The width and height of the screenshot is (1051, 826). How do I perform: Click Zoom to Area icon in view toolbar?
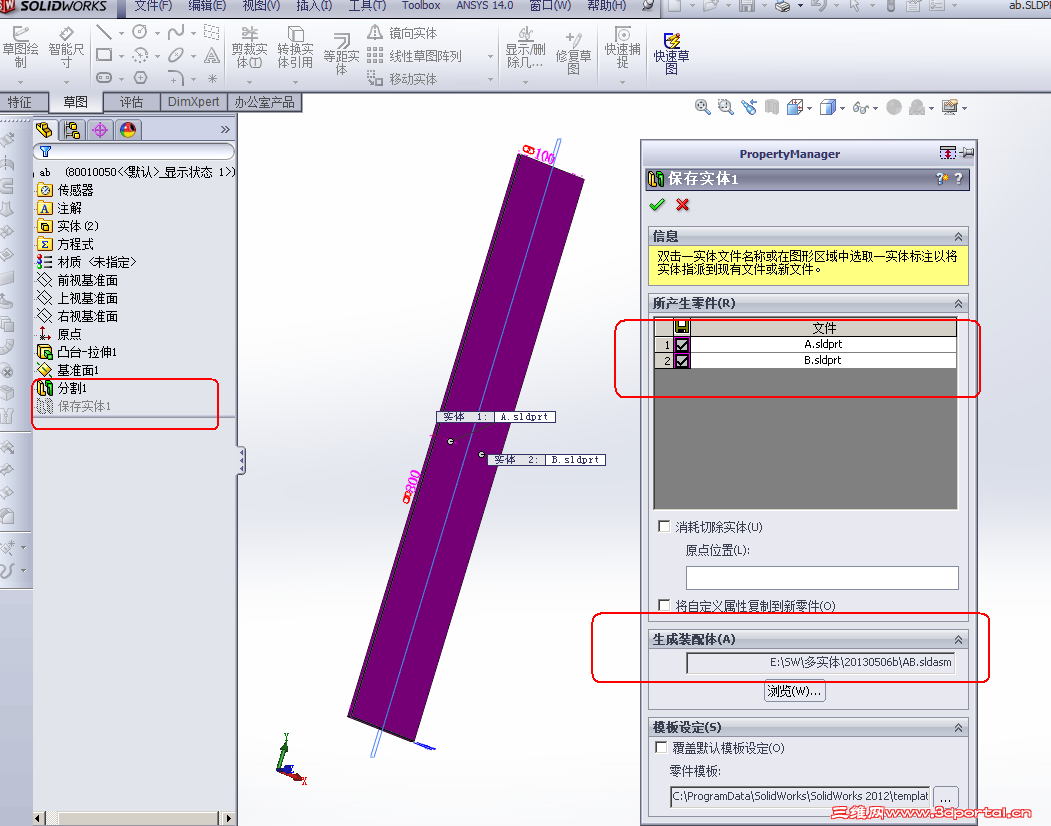(725, 107)
